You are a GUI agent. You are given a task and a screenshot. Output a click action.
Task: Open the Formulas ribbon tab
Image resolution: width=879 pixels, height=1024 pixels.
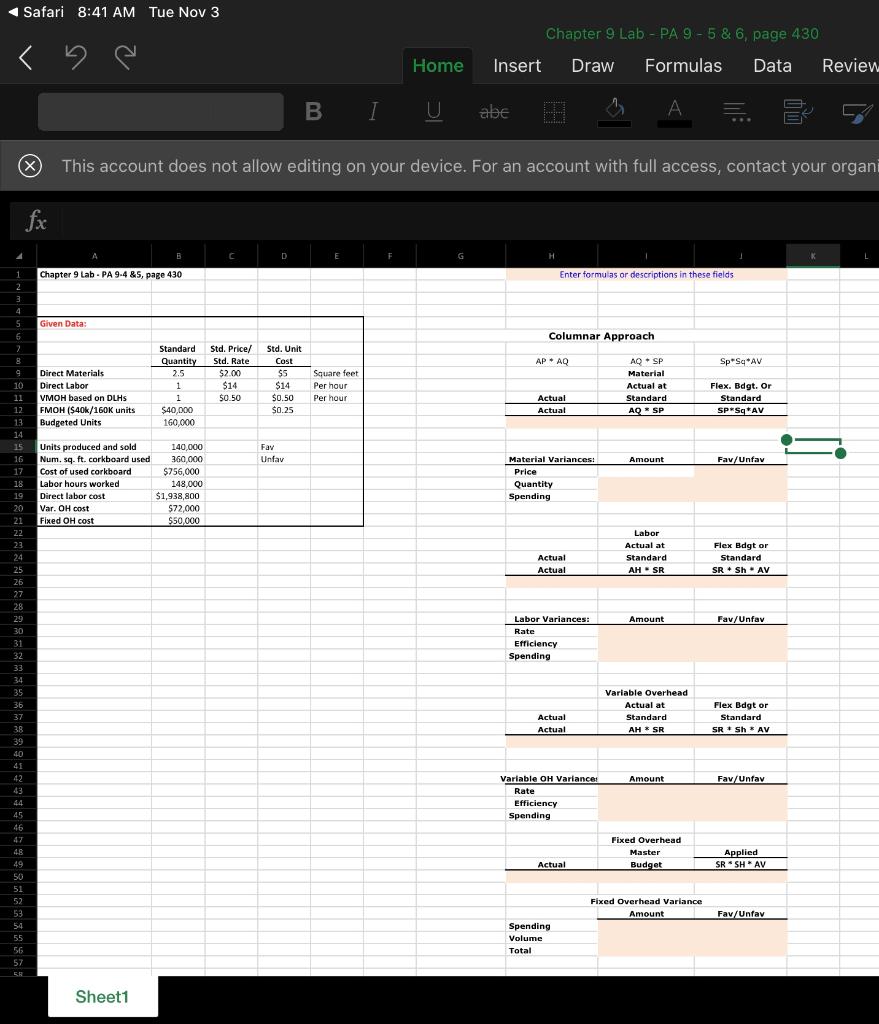tap(683, 65)
